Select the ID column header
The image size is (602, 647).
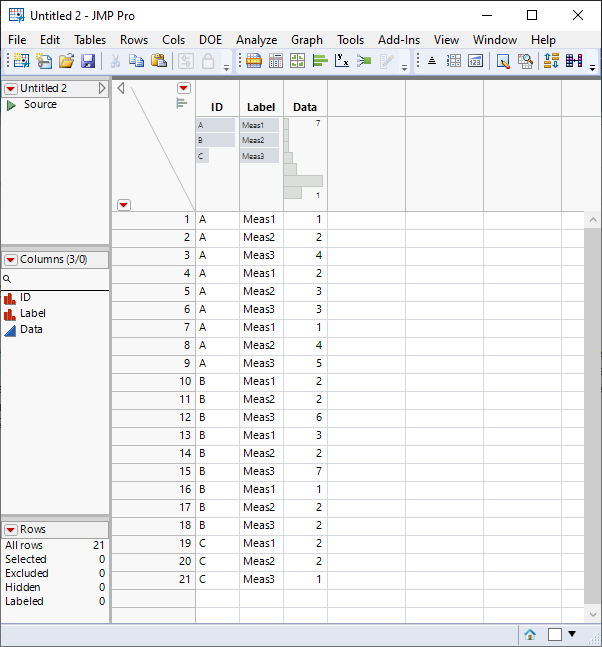point(217,107)
